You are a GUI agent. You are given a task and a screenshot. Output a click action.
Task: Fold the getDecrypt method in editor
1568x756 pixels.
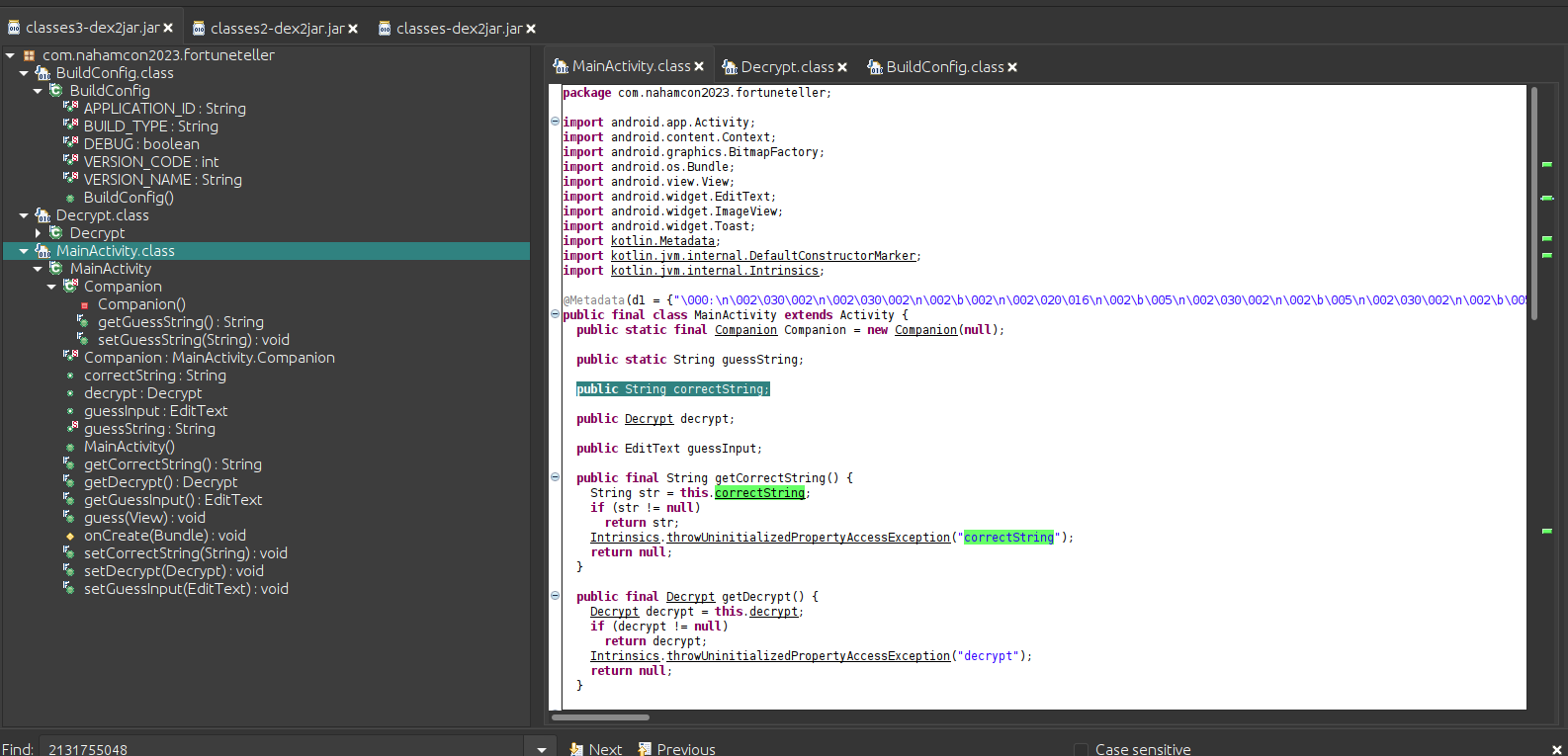click(x=555, y=596)
